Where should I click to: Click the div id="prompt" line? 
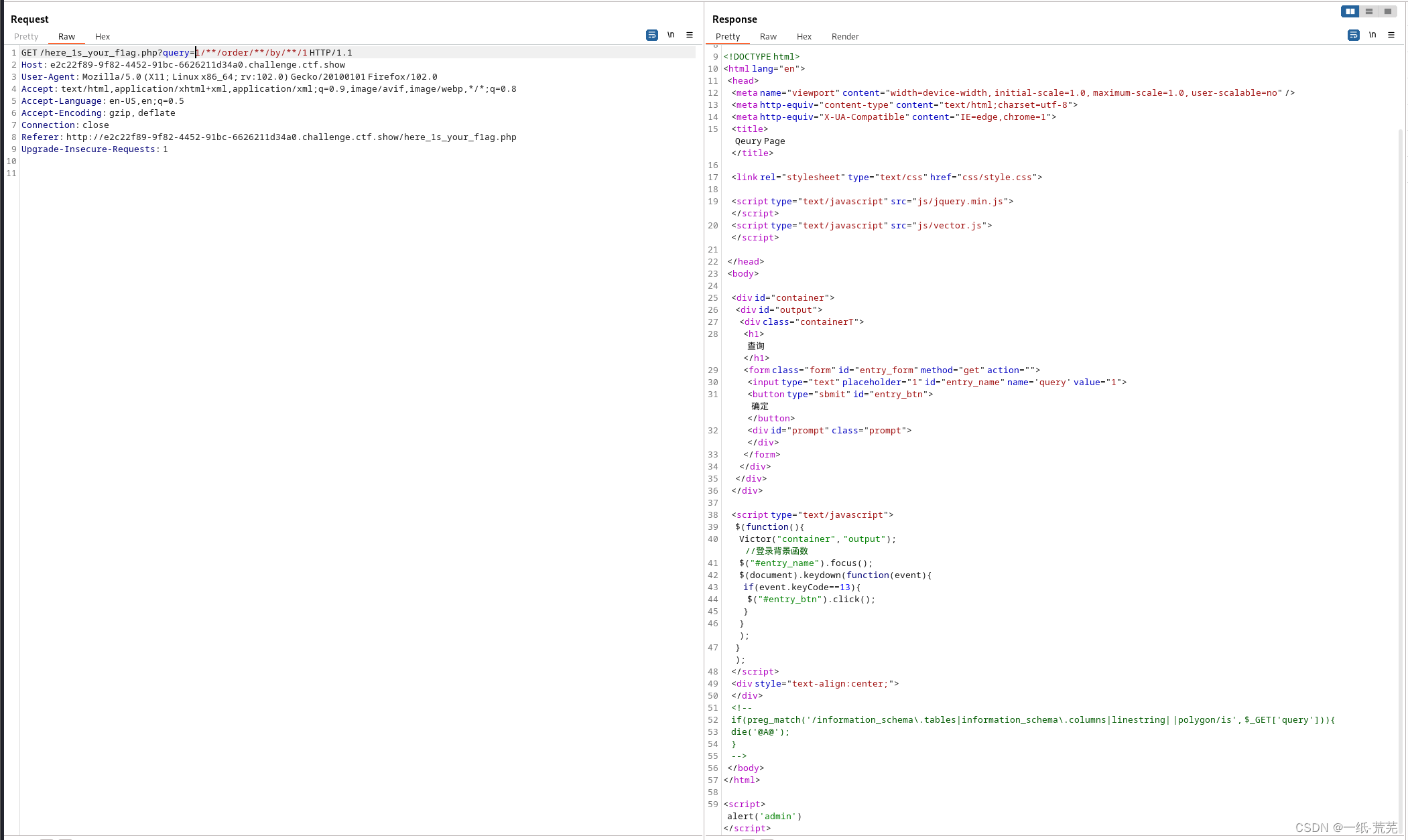[830, 431]
